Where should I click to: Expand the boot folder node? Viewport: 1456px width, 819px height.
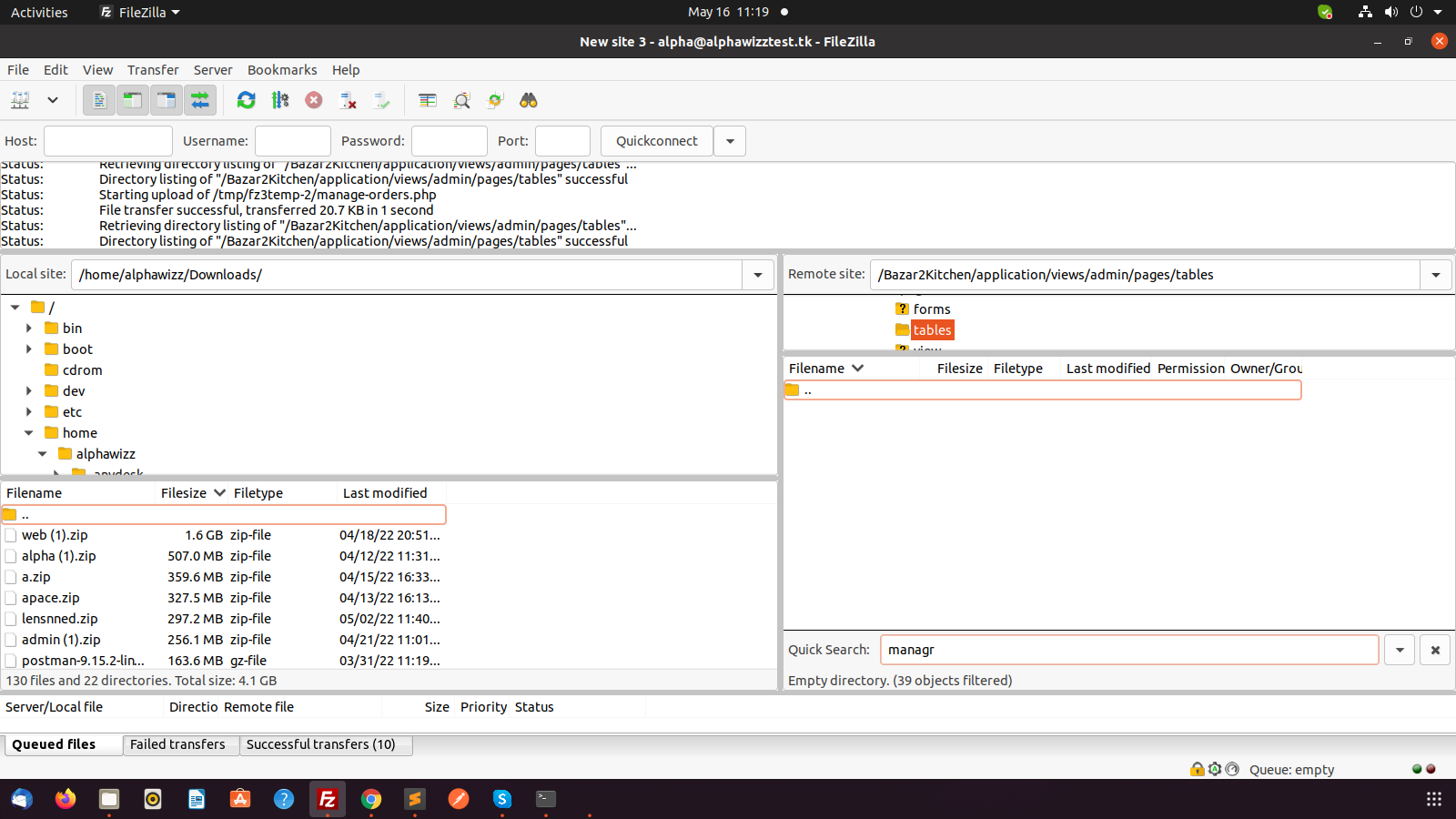29,349
